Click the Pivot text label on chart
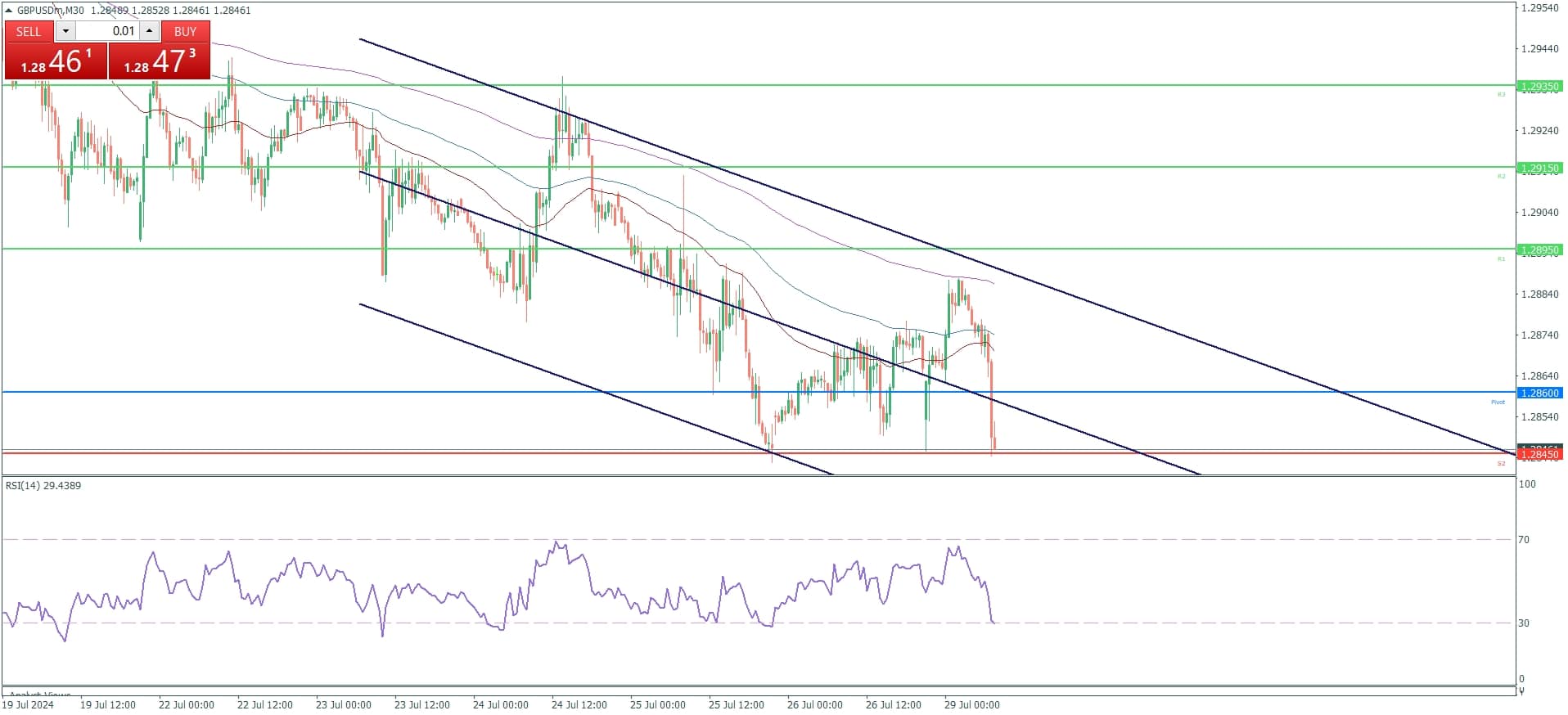Image resolution: width=1568 pixels, height=715 pixels. tap(1498, 402)
